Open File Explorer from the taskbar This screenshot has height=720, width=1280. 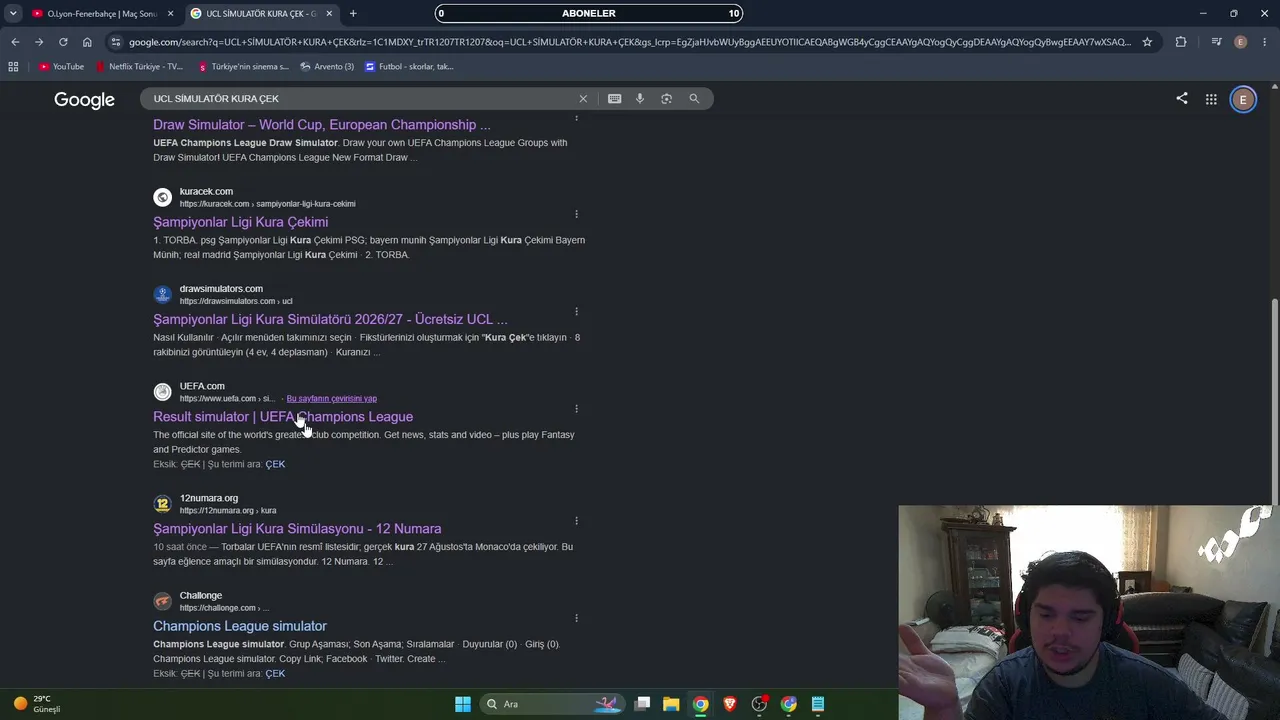671,704
